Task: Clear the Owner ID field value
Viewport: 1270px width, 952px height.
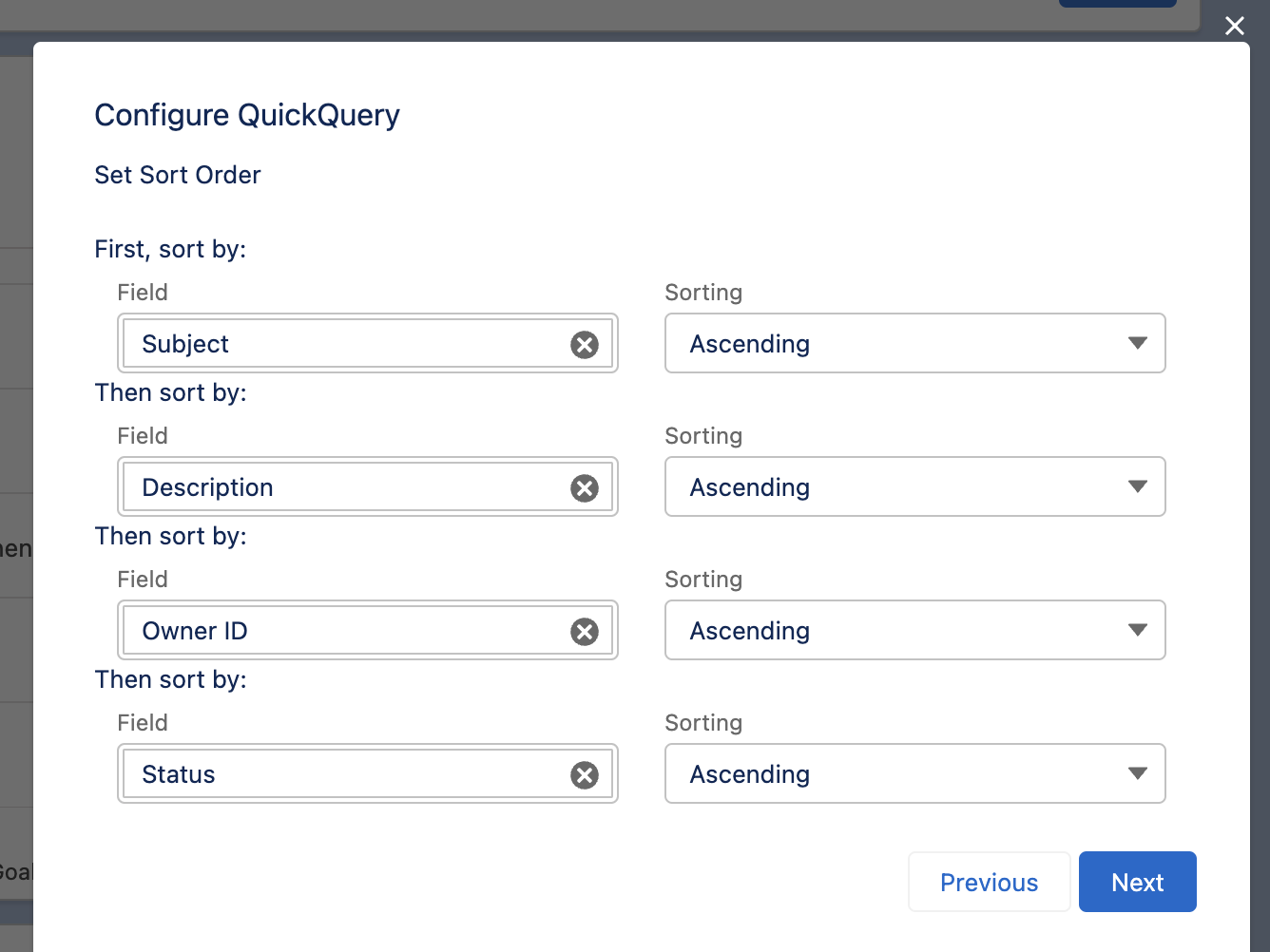Action: [x=584, y=630]
